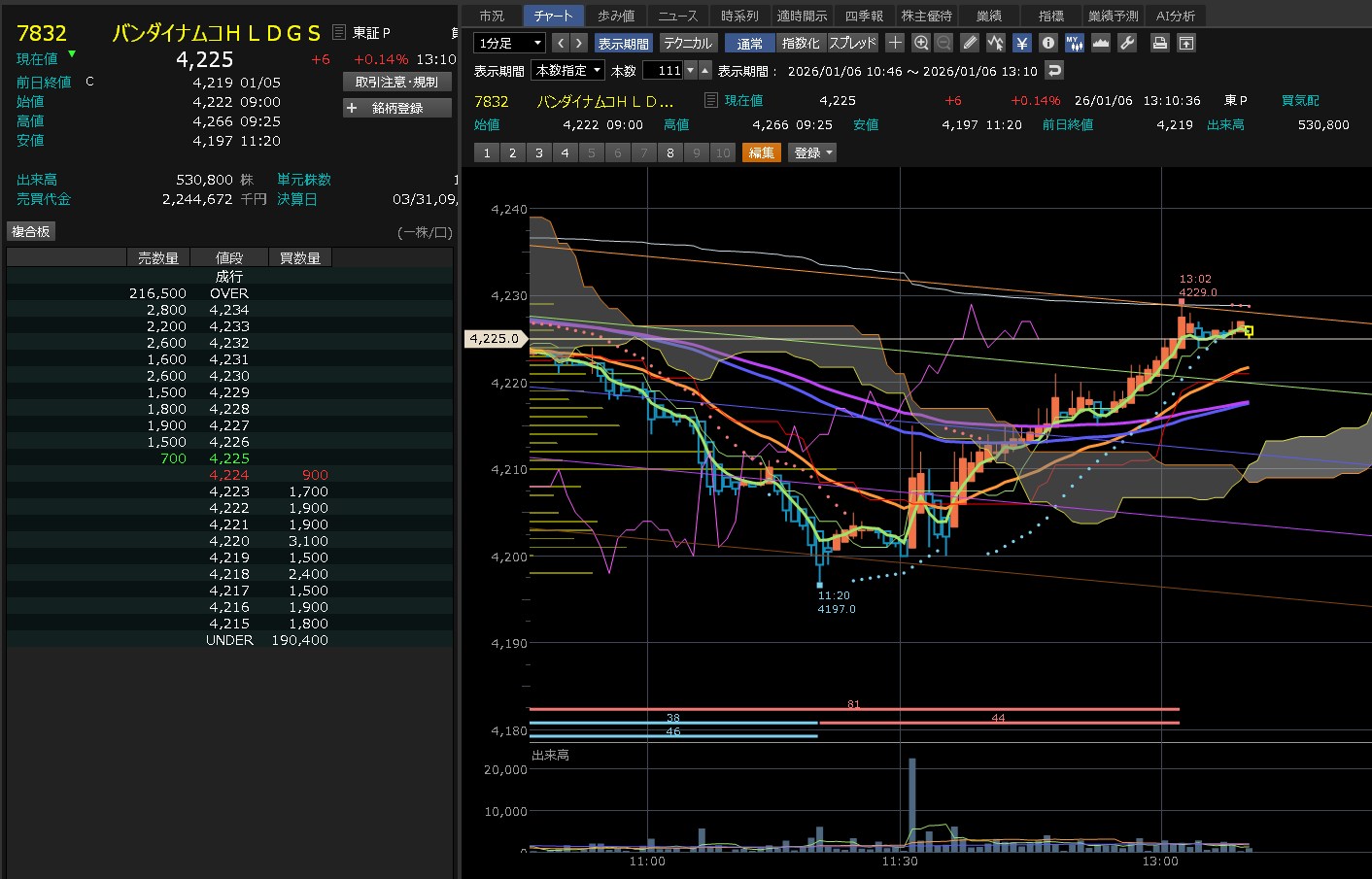Click the 本数 count input field
The width and height of the screenshot is (1372, 879).
pyautogui.click(x=664, y=71)
